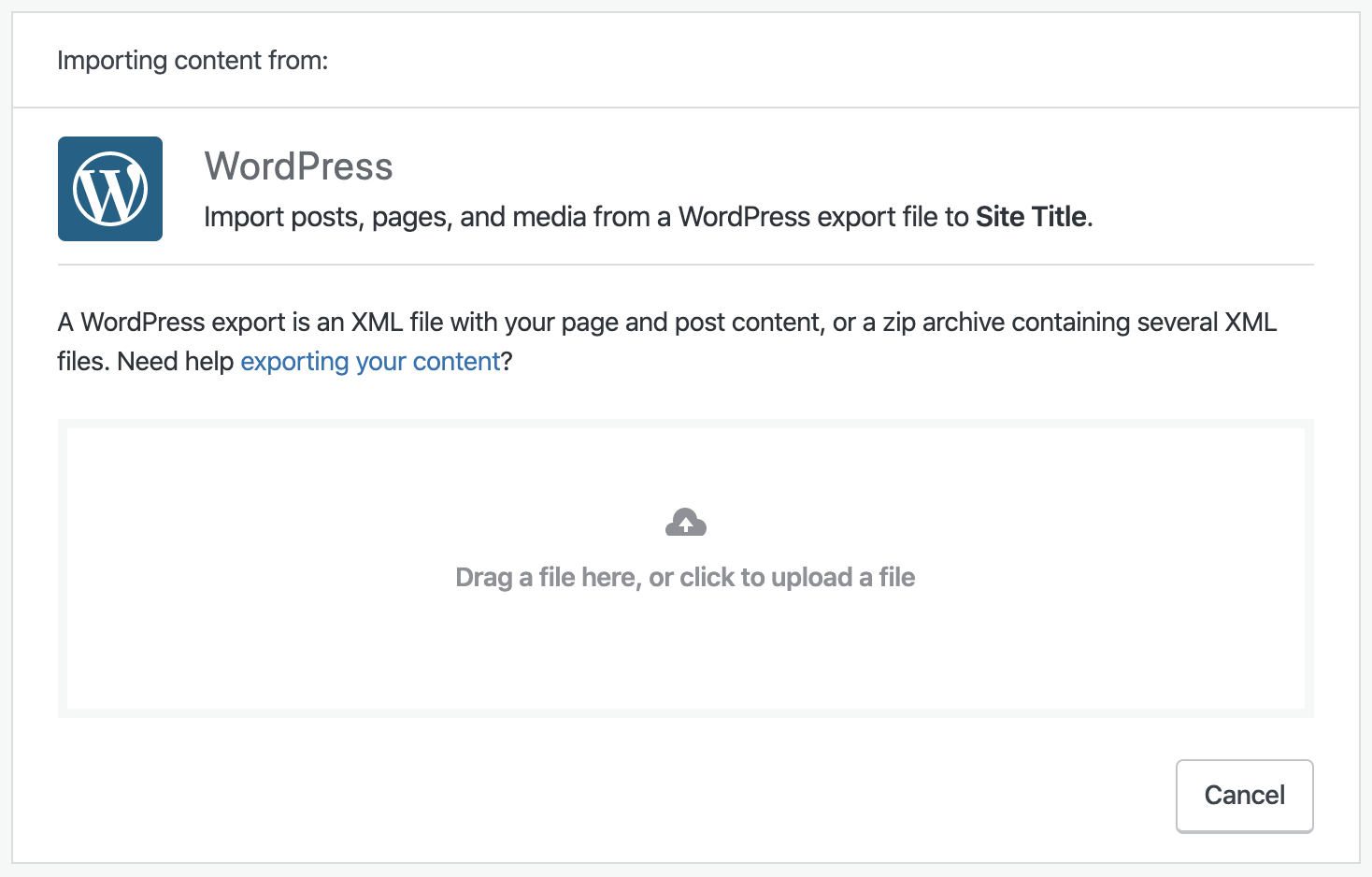The height and width of the screenshot is (877, 1372).
Task: Select the WordPress heading text
Action: pos(299,166)
